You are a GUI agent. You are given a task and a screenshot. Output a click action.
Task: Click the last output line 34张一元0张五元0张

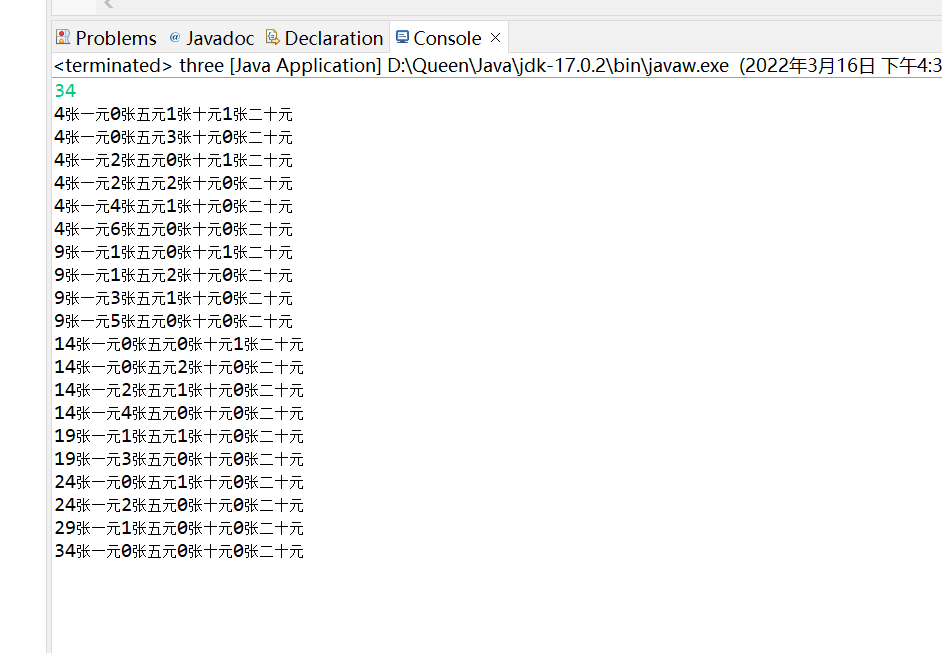click(x=179, y=550)
